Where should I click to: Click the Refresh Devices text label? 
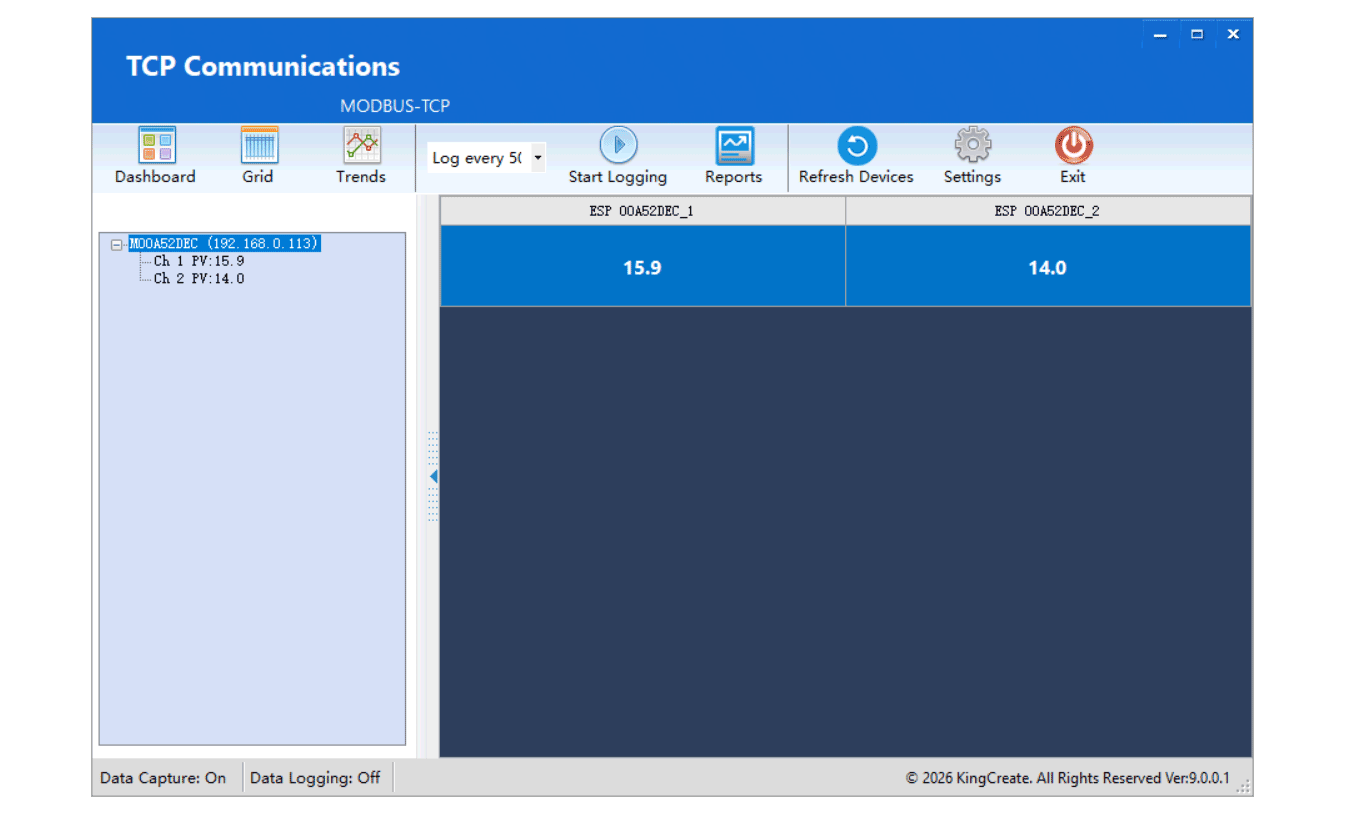point(856,177)
